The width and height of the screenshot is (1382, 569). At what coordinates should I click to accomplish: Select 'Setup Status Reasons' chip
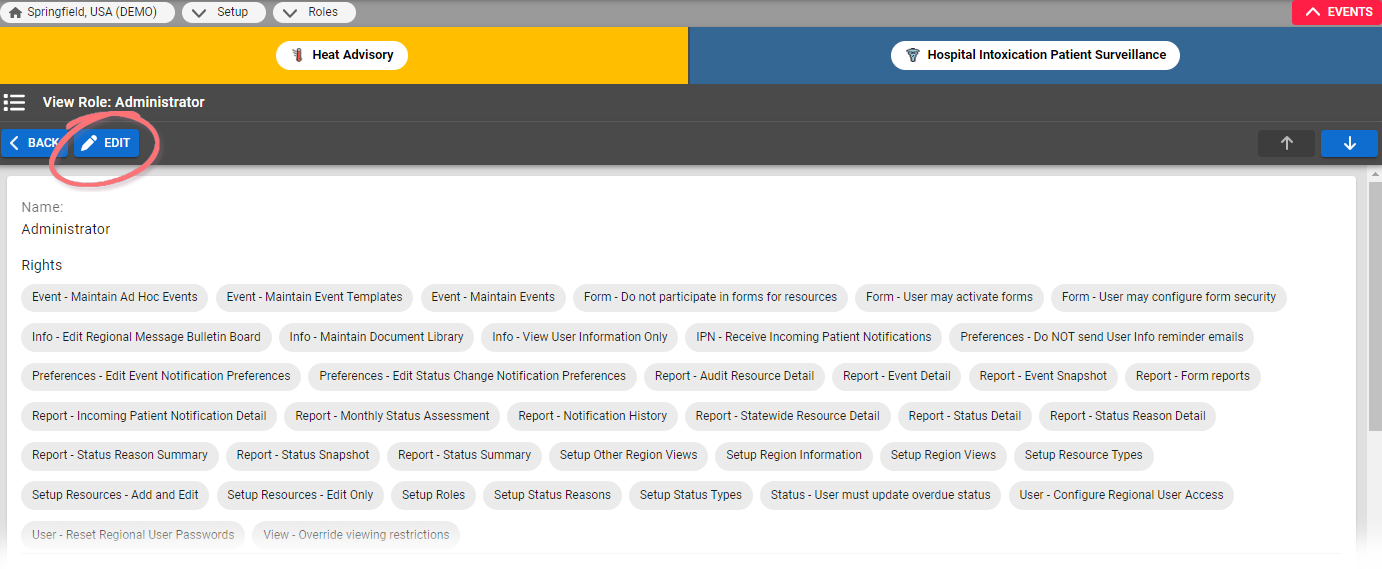coord(552,495)
